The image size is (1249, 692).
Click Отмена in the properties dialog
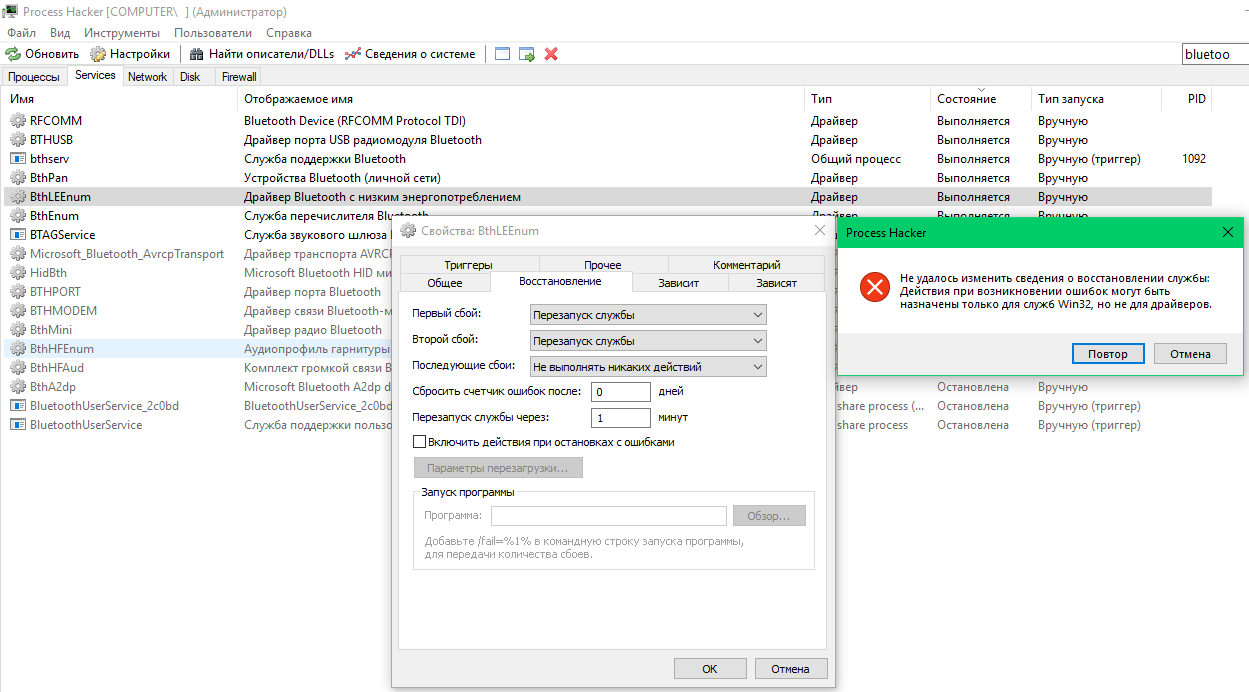[x=790, y=669]
